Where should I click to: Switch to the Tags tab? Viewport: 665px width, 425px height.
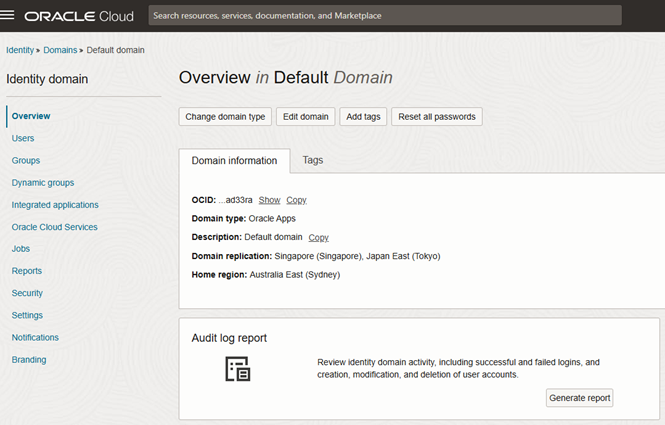coord(313,160)
